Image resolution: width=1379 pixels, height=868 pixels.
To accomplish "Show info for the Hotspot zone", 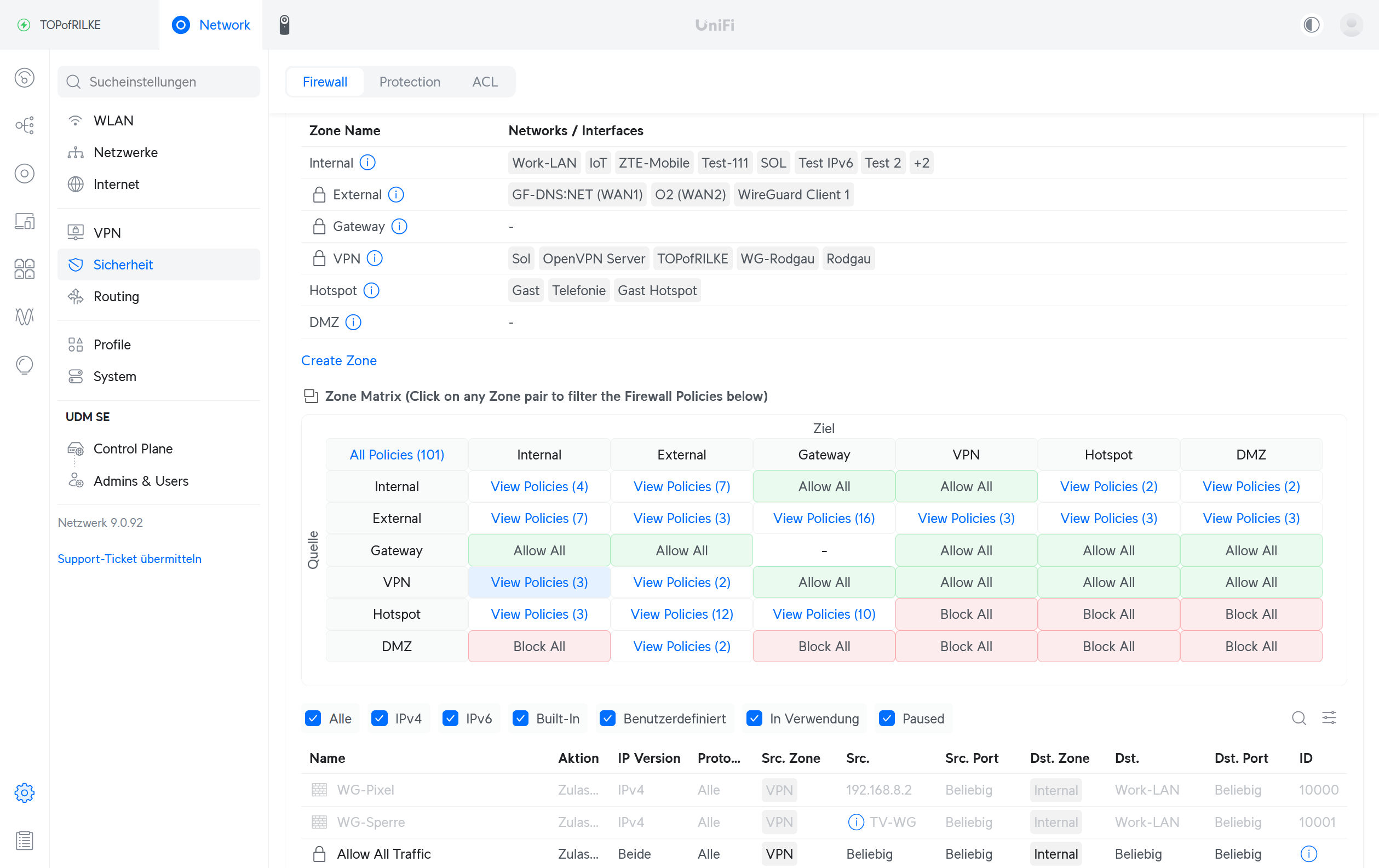I will coord(372,290).
